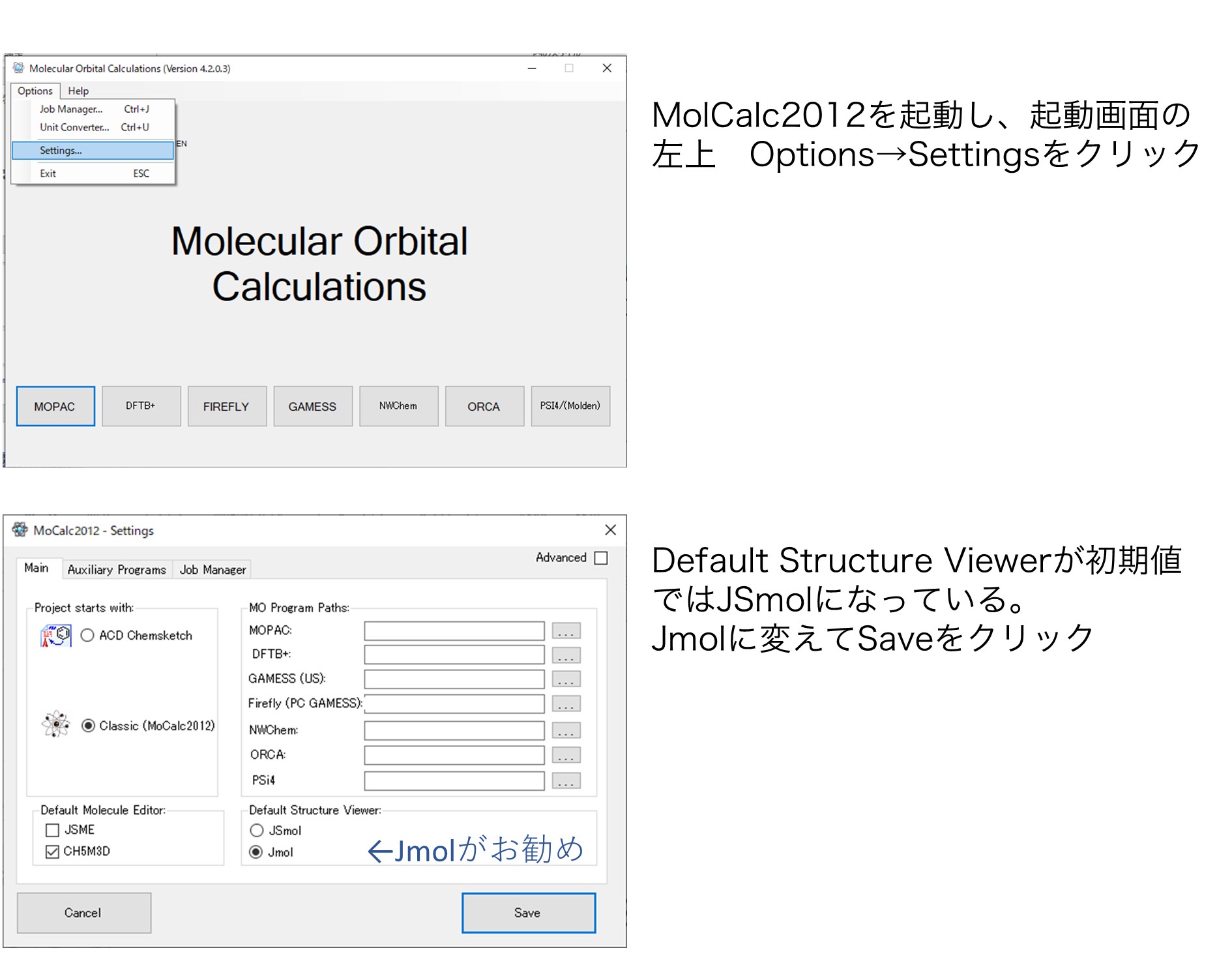Browse for the GAMESS (US) program path

[566, 679]
